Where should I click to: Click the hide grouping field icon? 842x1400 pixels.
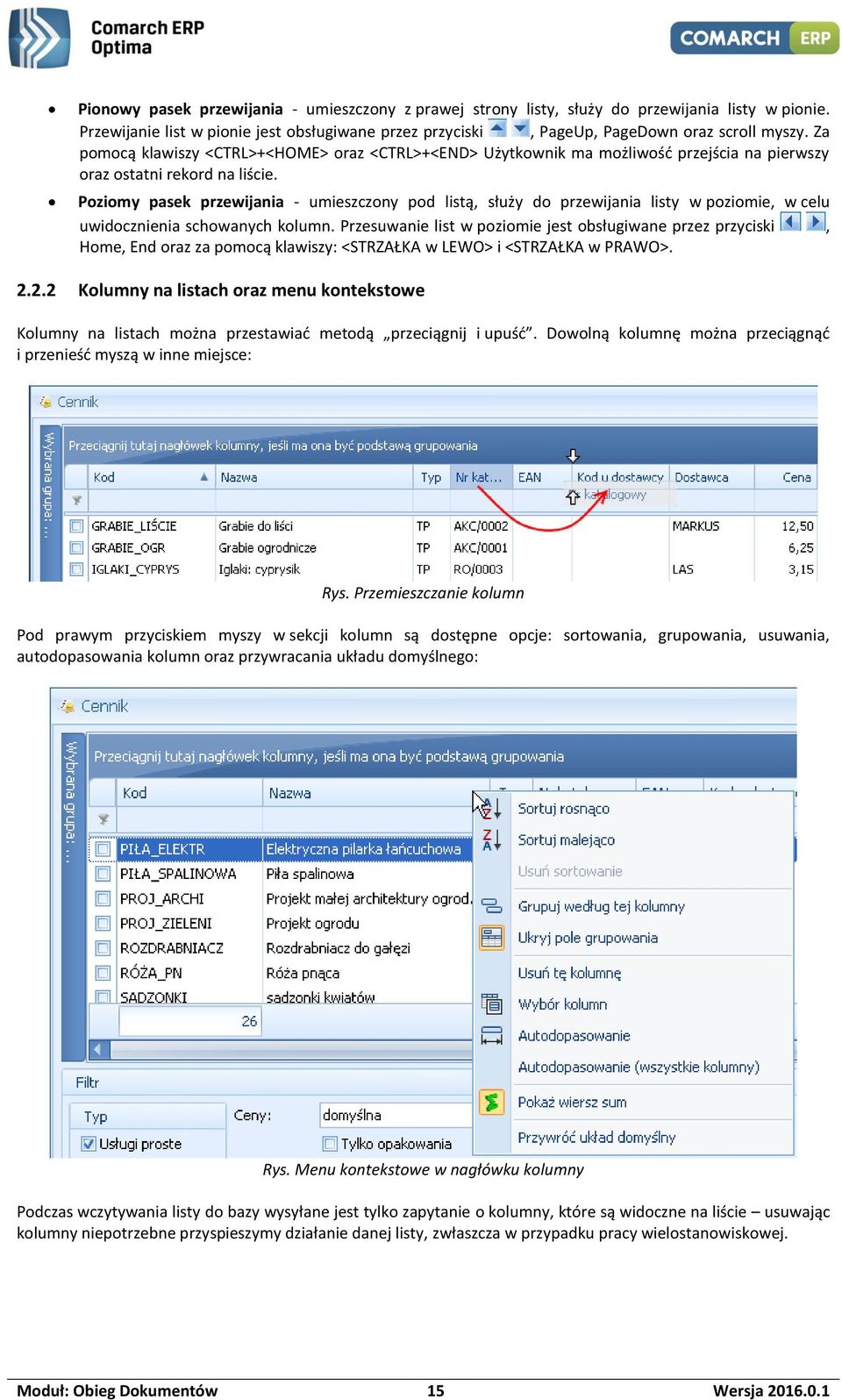click(x=492, y=938)
